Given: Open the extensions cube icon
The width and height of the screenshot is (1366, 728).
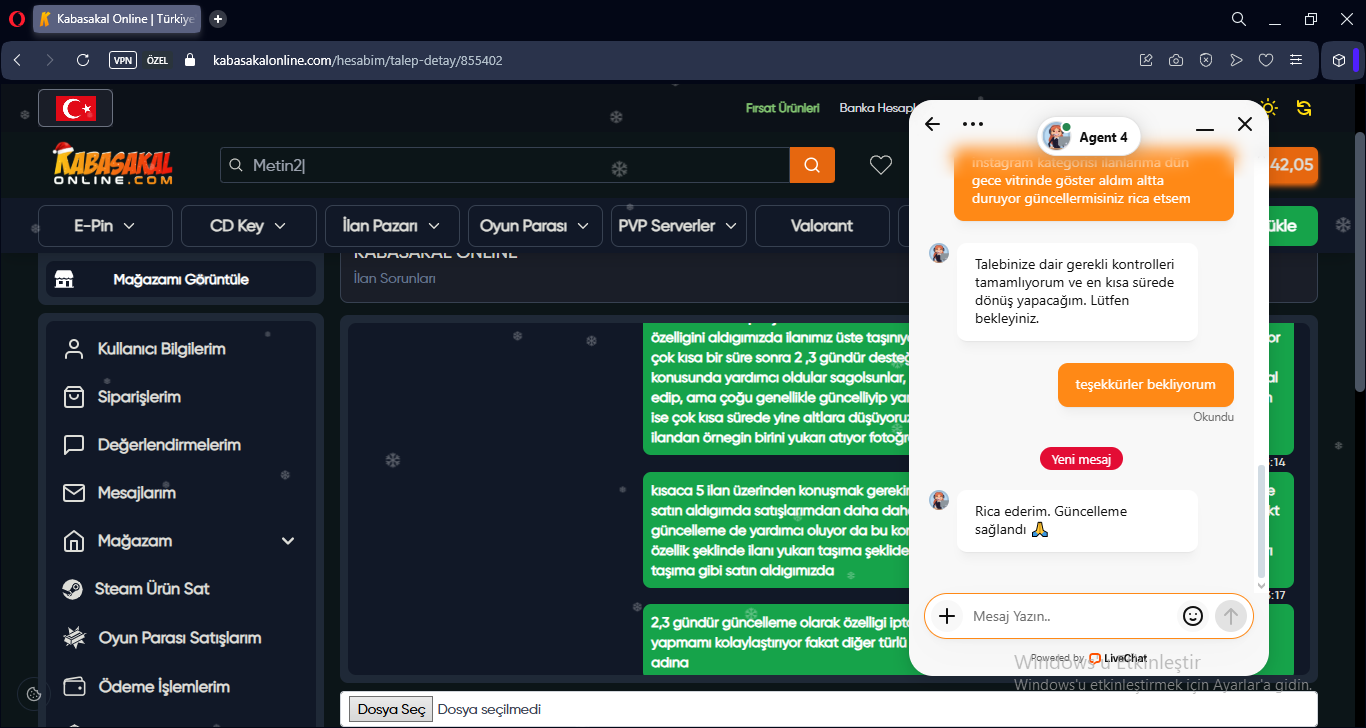Looking at the screenshot, I should pos(1339,60).
